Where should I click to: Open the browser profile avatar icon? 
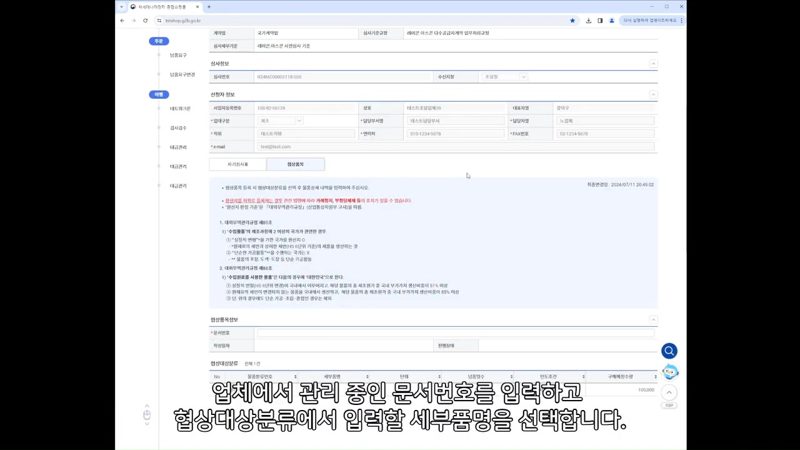pyautogui.click(x=612, y=21)
